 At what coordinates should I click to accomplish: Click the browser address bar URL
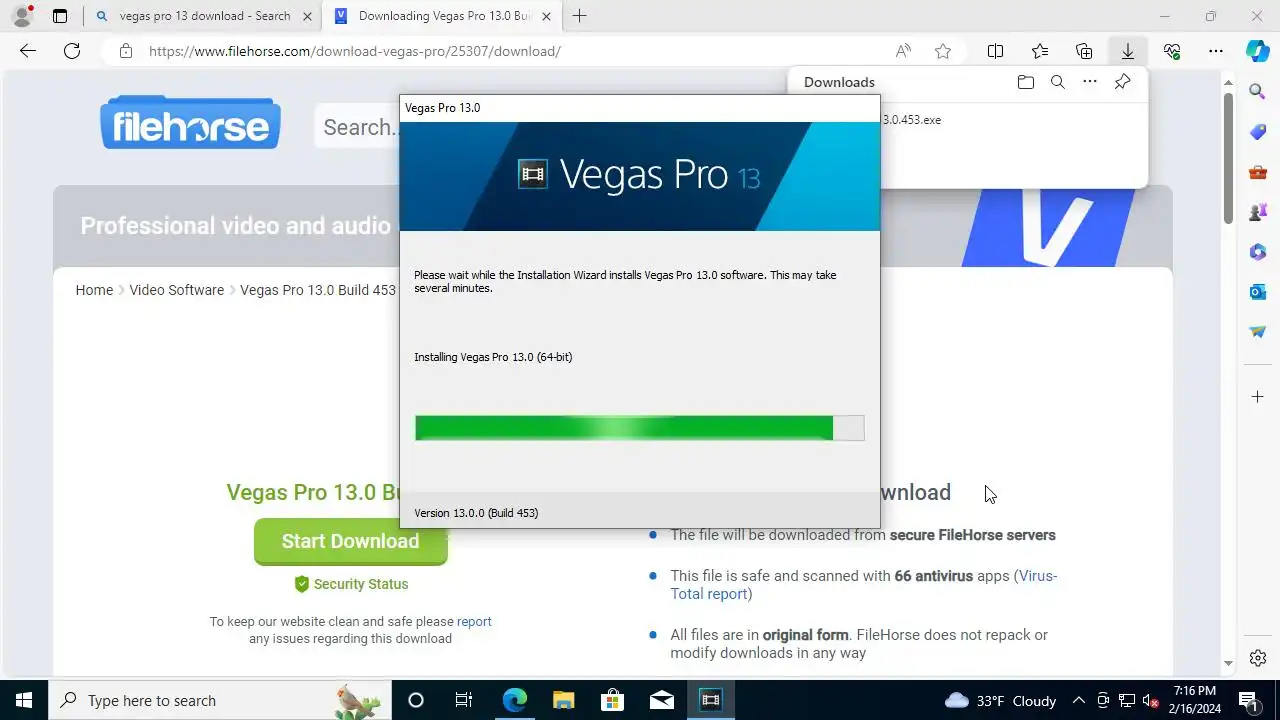[x=355, y=51]
